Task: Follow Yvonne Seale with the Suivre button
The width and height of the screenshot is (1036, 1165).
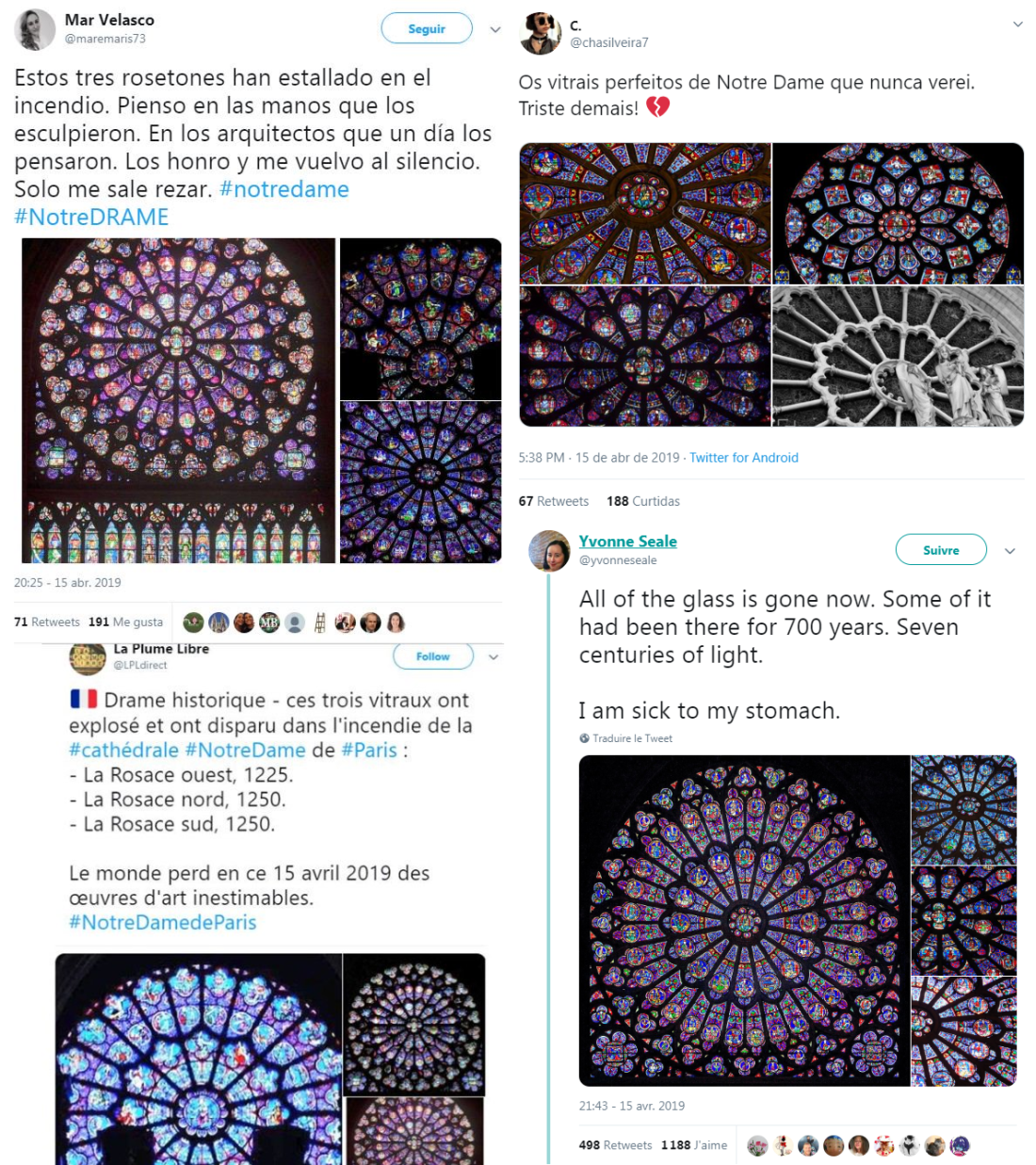Action: [x=941, y=550]
